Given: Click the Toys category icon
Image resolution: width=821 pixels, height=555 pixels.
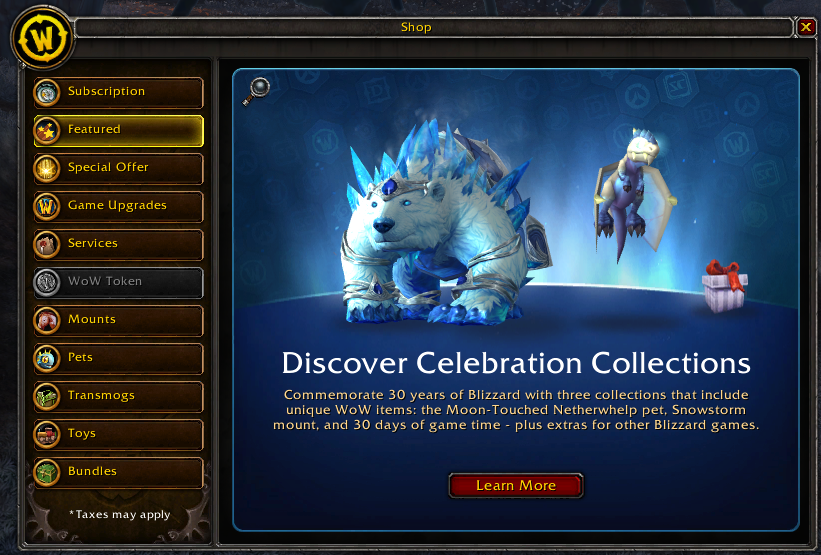Looking at the screenshot, I should [x=47, y=435].
